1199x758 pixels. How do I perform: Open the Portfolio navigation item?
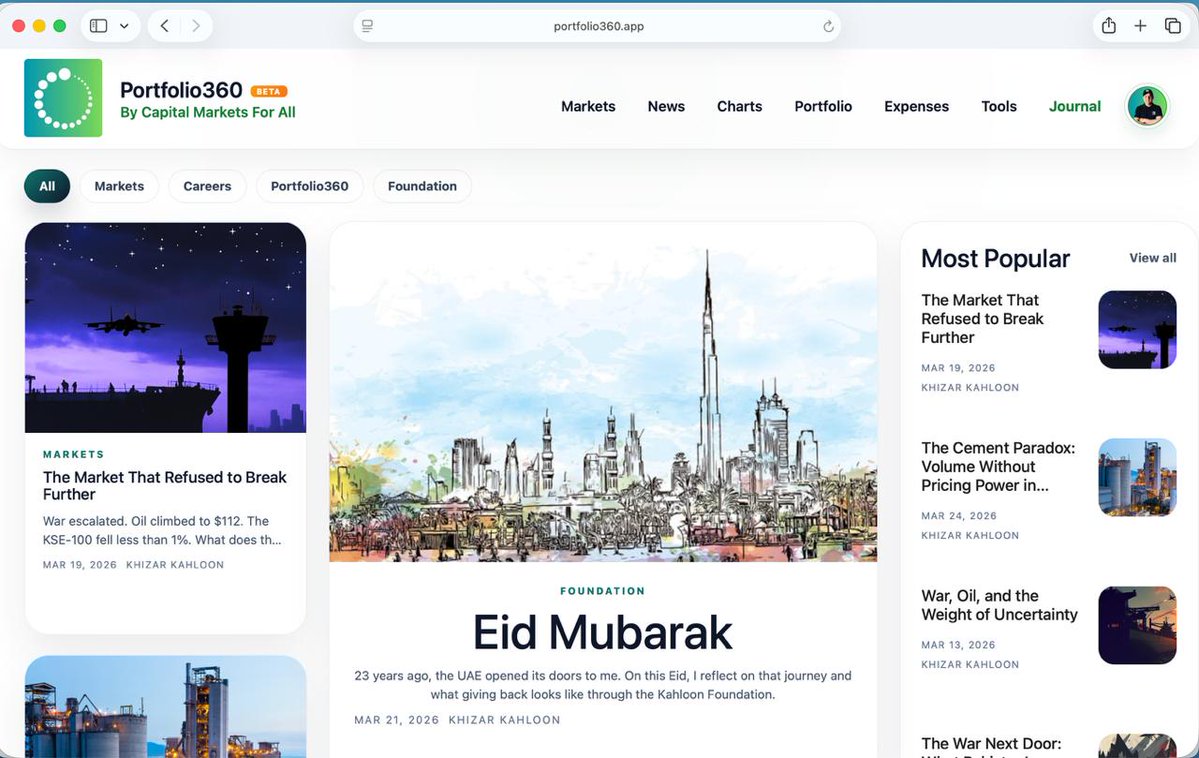(x=823, y=106)
